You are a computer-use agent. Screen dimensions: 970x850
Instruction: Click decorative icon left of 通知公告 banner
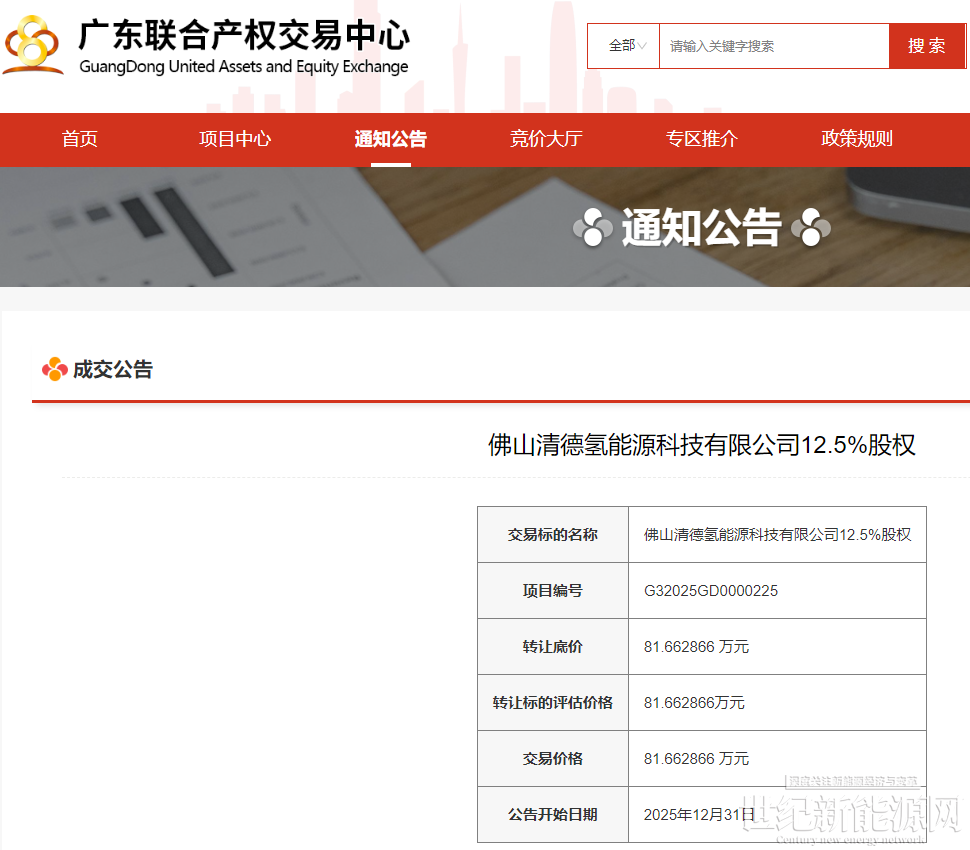pyautogui.click(x=592, y=228)
